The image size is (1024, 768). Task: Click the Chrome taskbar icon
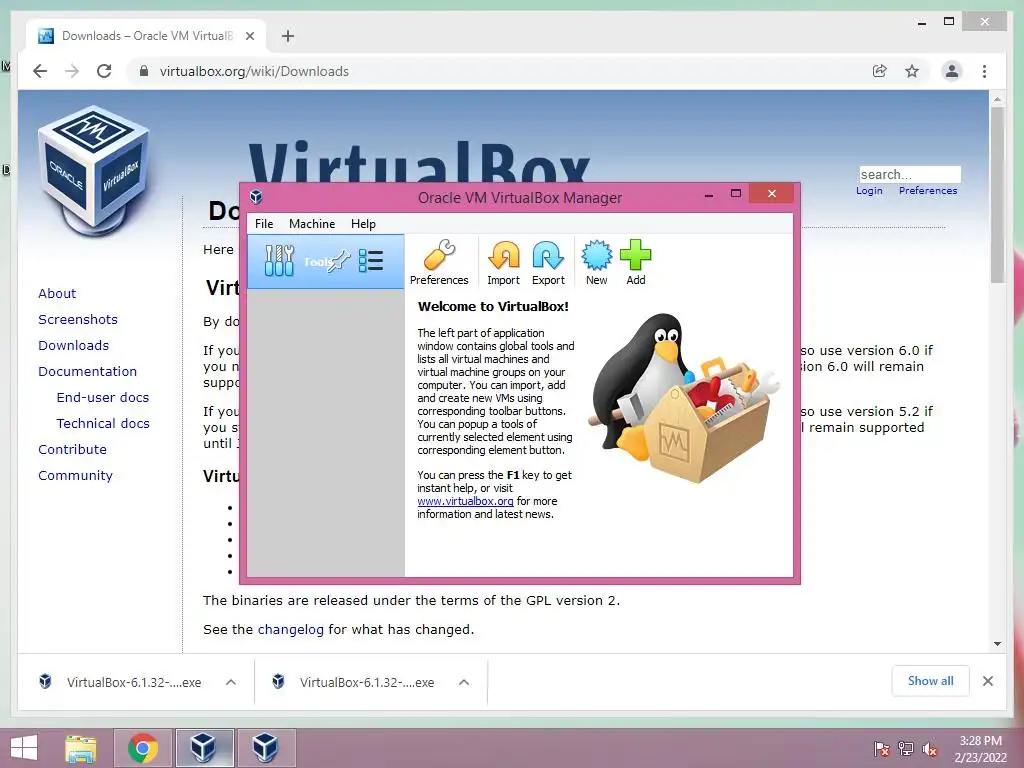pos(143,748)
